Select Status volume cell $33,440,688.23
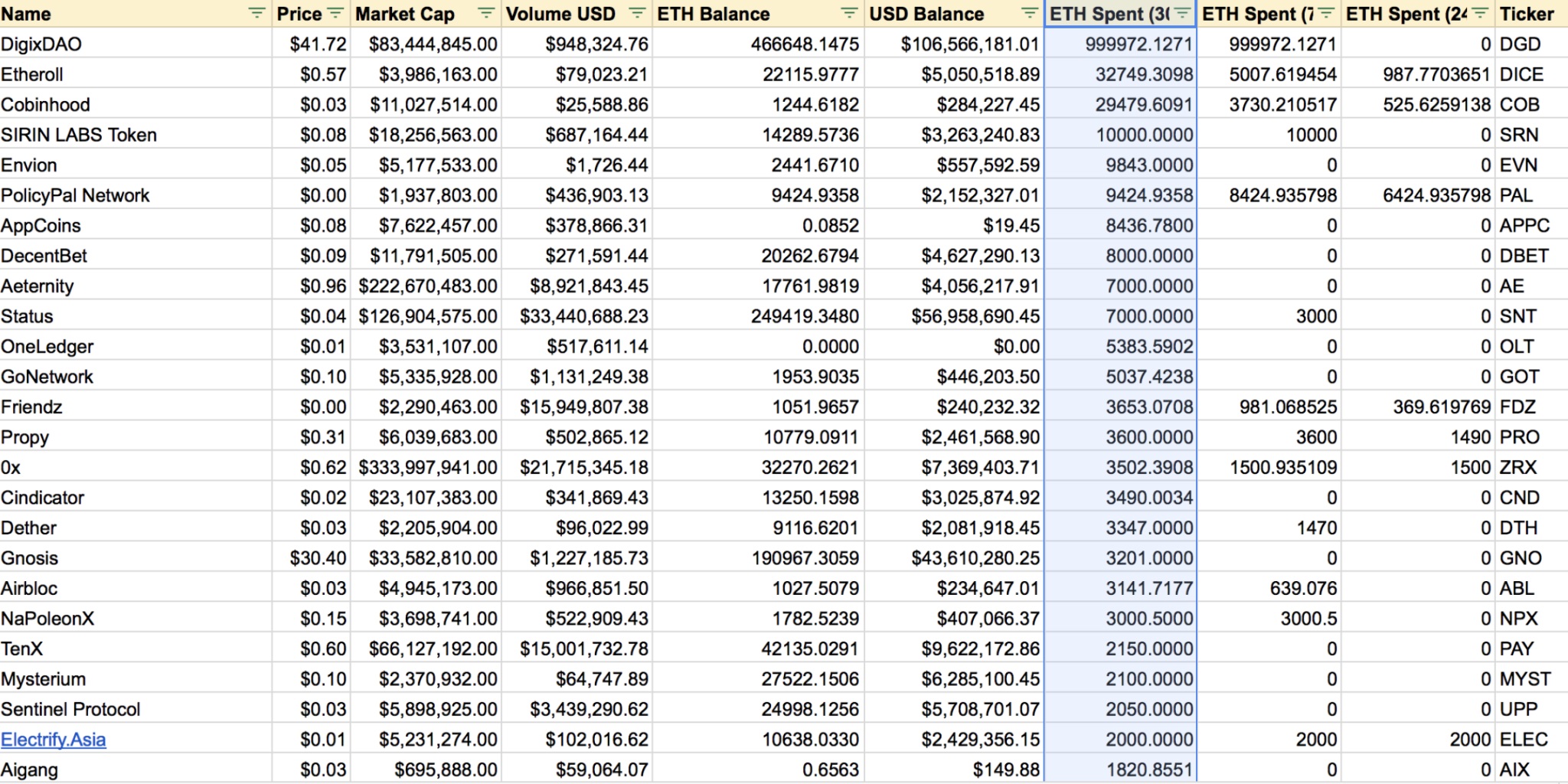Image resolution: width=1568 pixels, height=784 pixels. point(577,316)
